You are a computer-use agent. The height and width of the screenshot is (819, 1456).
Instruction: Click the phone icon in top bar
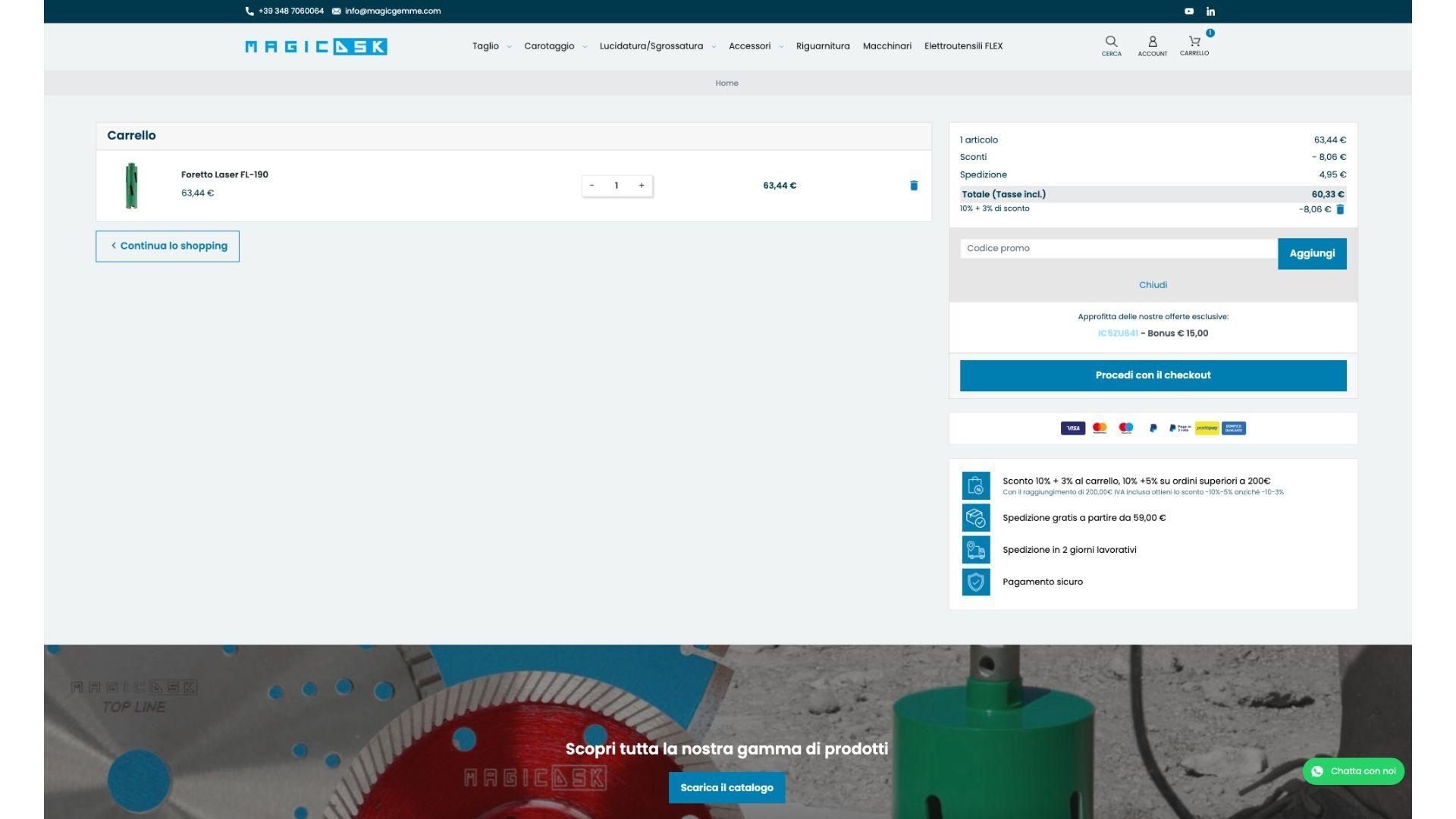[249, 11]
